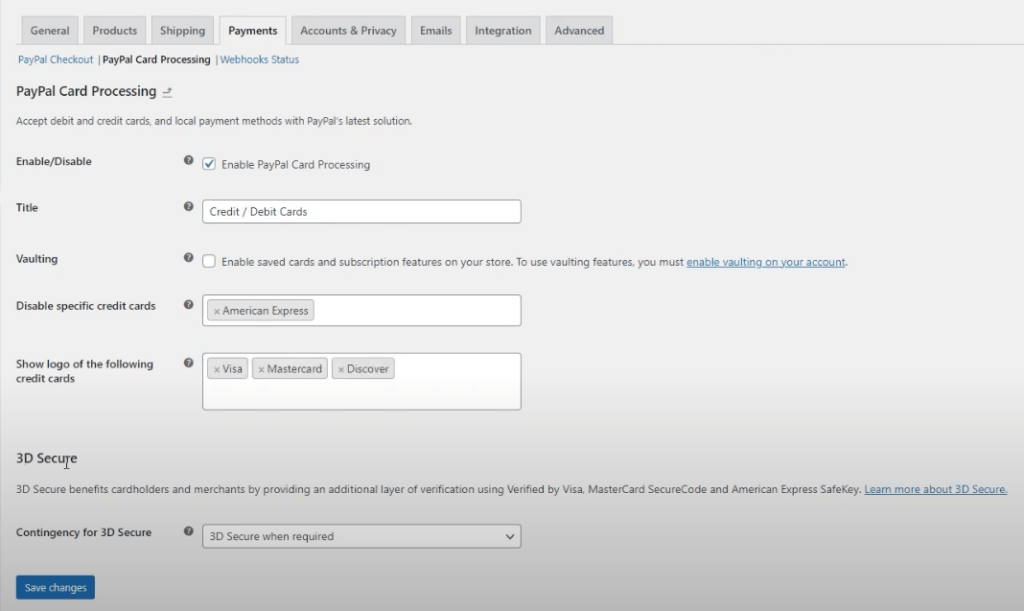The image size is (1024, 611).
Task: Open the Contingency for 3D Secure dropdown
Action: (361, 537)
